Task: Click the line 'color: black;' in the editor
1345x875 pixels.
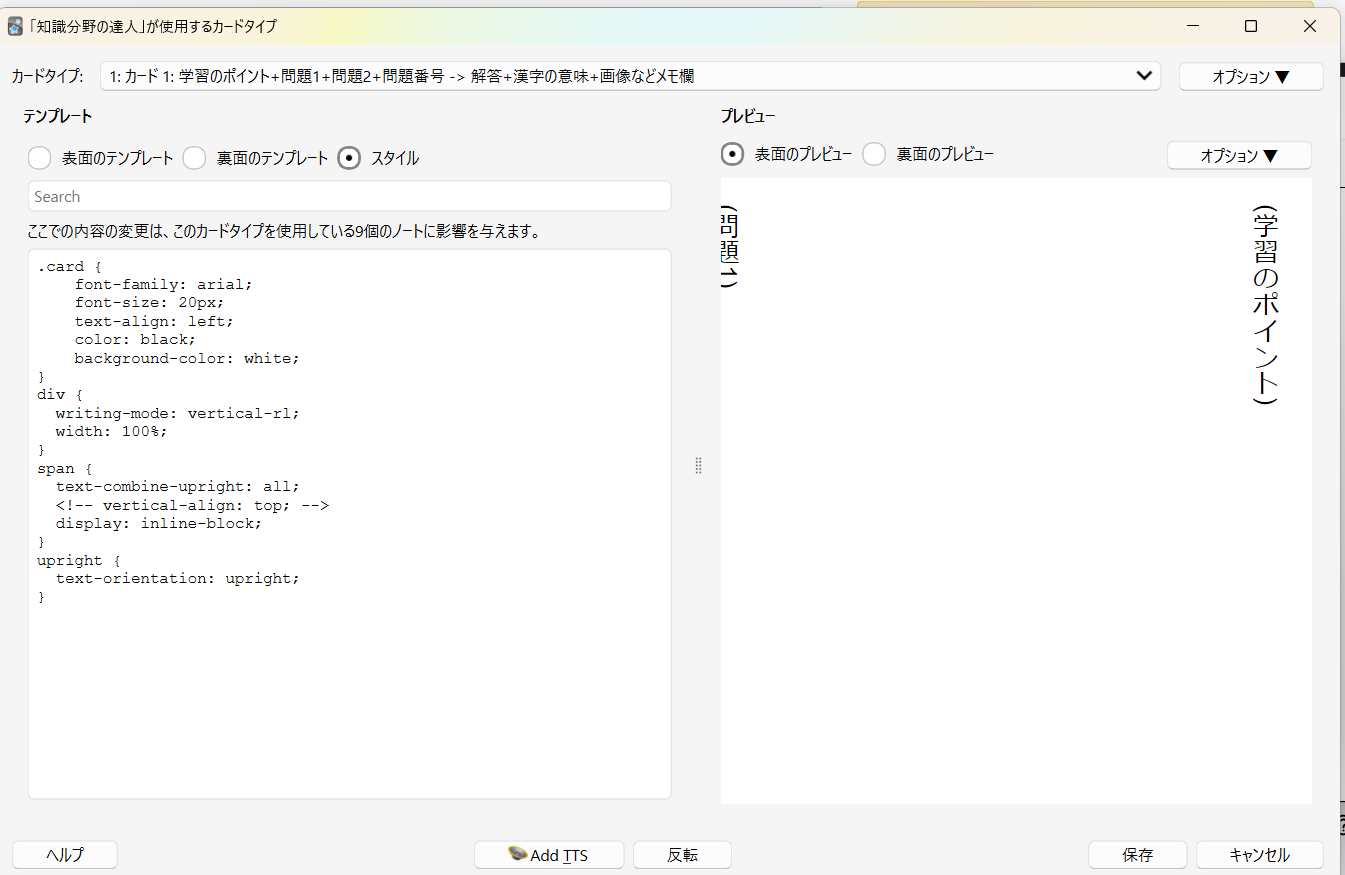Action: pos(135,339)
